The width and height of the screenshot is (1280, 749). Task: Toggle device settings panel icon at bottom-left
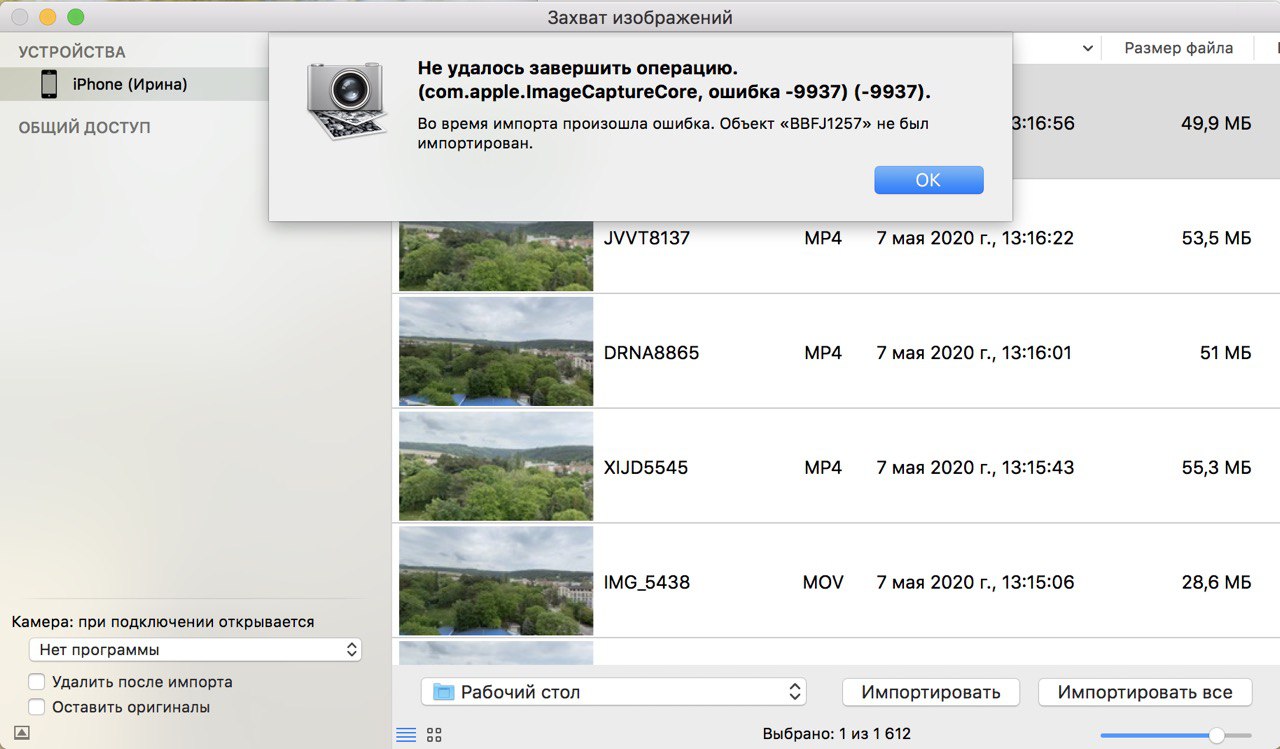[x=21, y=733]
